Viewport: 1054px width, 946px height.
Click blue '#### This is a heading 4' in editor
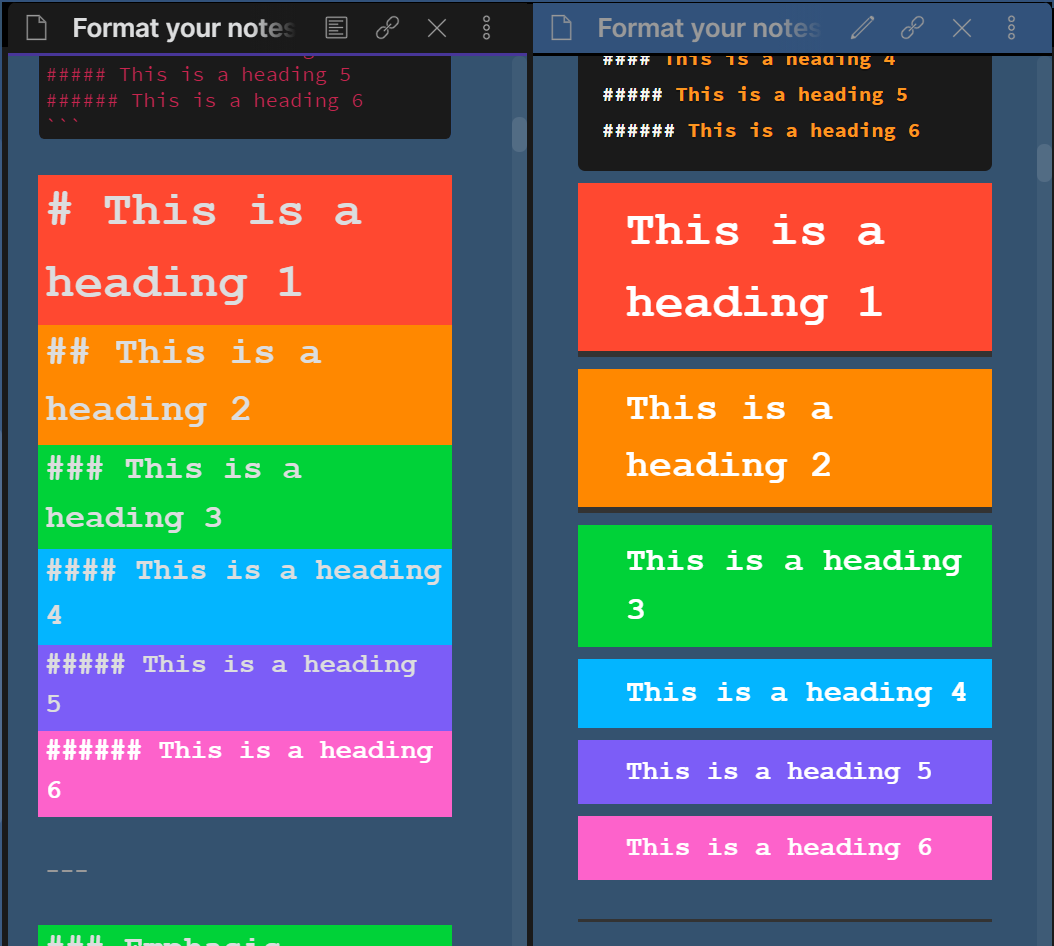click(245, 596)
